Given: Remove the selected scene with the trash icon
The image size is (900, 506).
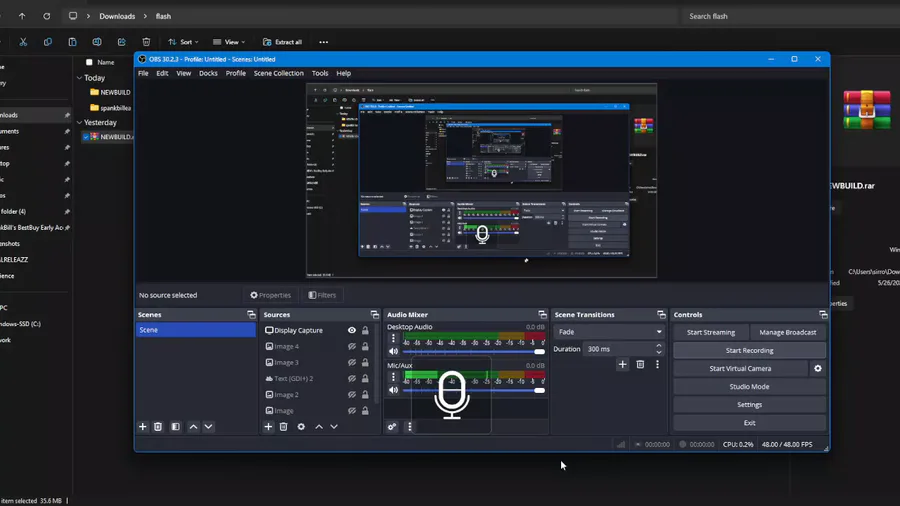Looking at the screenshot, I should click(158, 427).
